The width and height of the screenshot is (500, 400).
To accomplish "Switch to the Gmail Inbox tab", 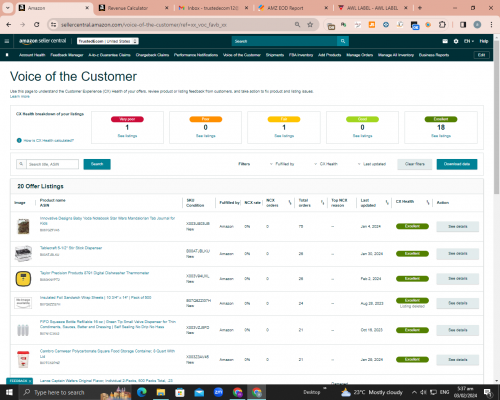I will click(x=213, y=8).
